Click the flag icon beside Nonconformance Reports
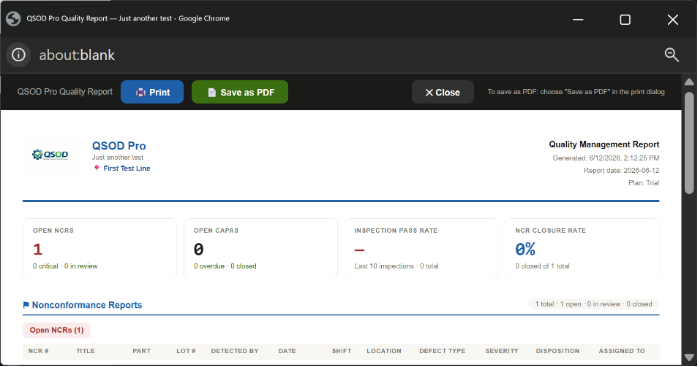Screen dimensions: 700x367 pyautogui.click(x=26, y=305)
